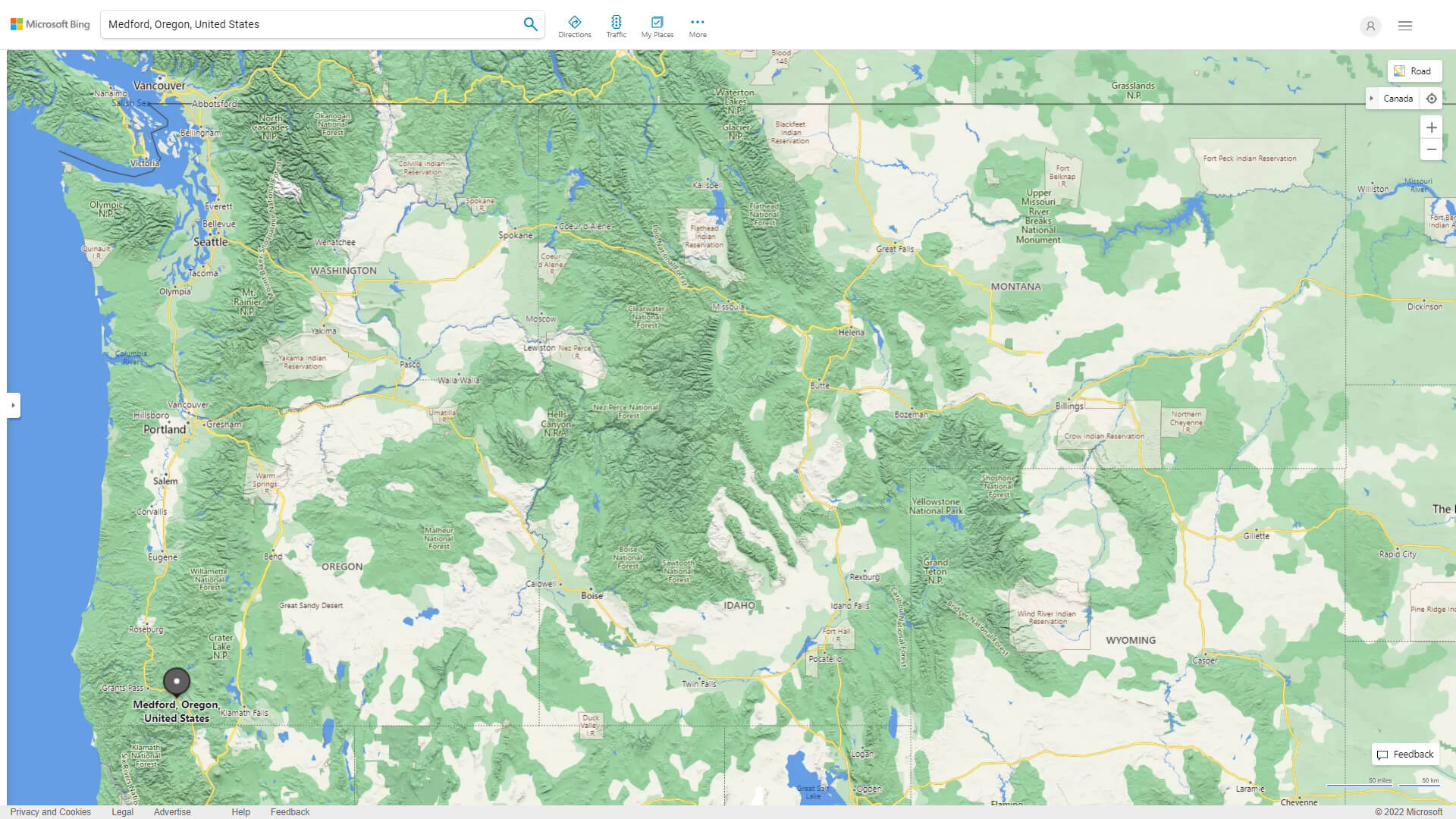Click the Medford, Oregon map pin
Image resolution: width=1456 pixels, height=819 pixels.
176,682
